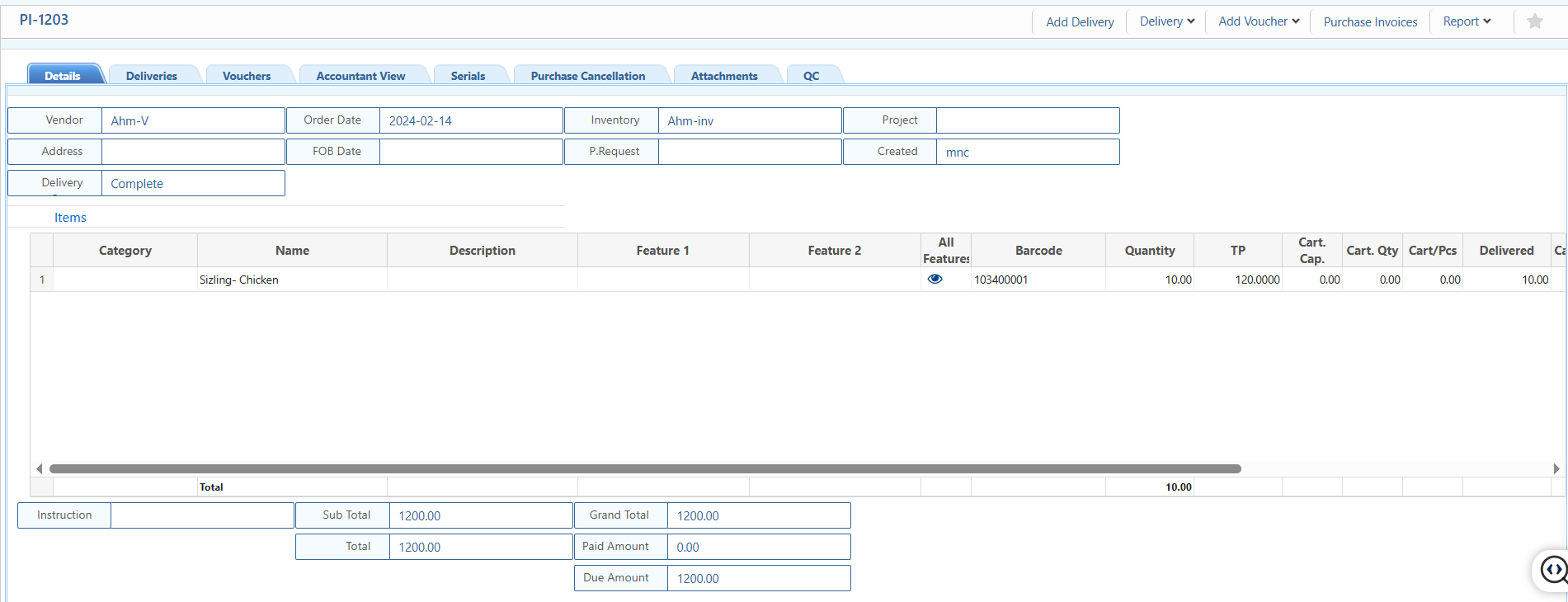1568x602 pixels.
Task: Click the Description column header
Action: pyautogui.click(x=483, y=250)
